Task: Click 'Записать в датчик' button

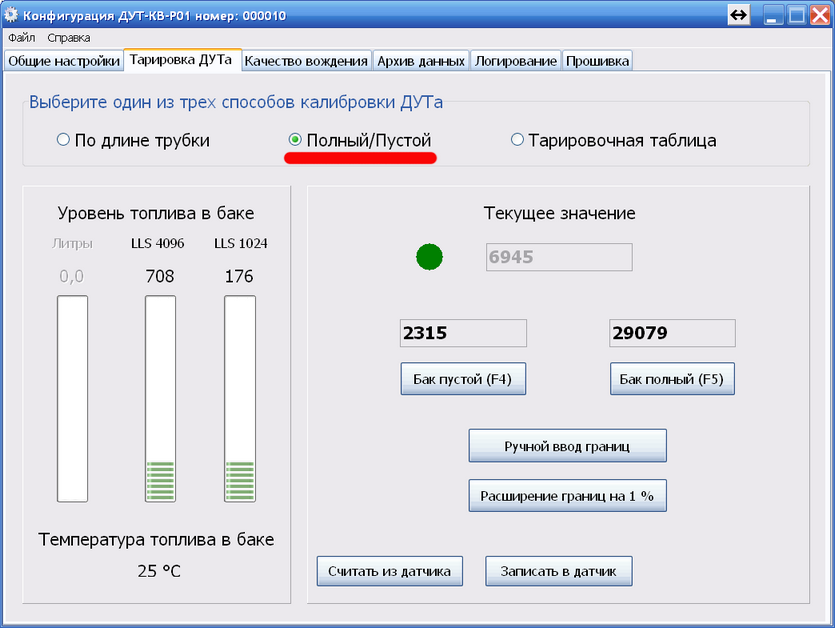Action: [x=559, y=571]
